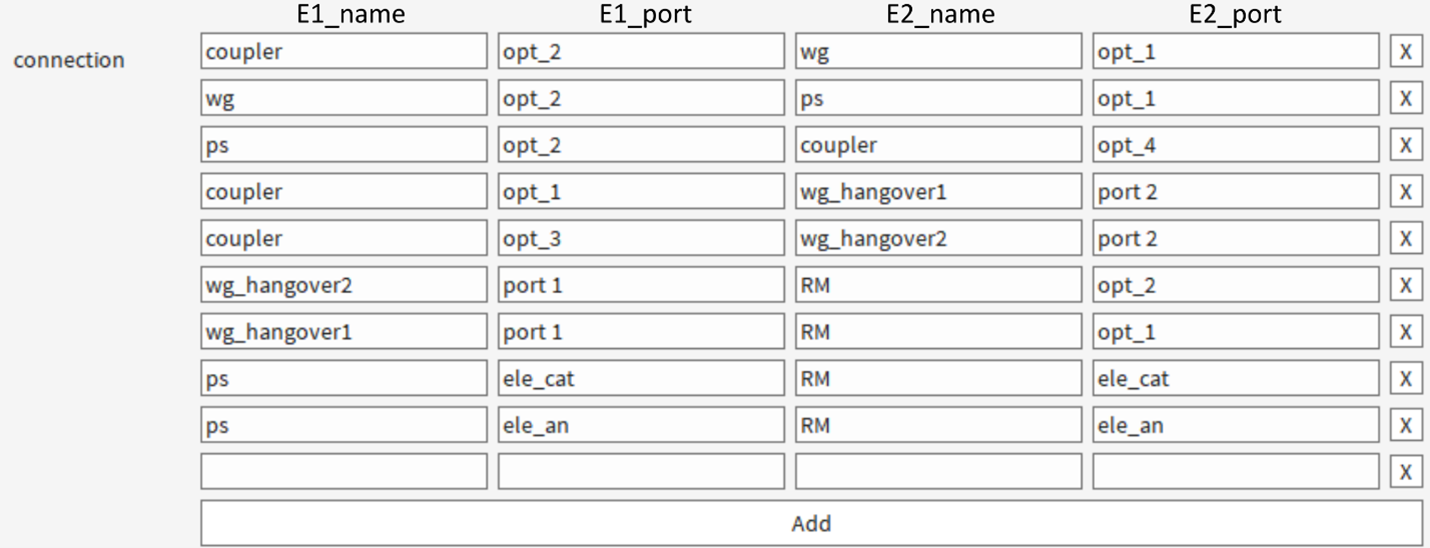
Task: Remove the coupler opt_2 to wg connection row
Action: tap(1406, 52)
